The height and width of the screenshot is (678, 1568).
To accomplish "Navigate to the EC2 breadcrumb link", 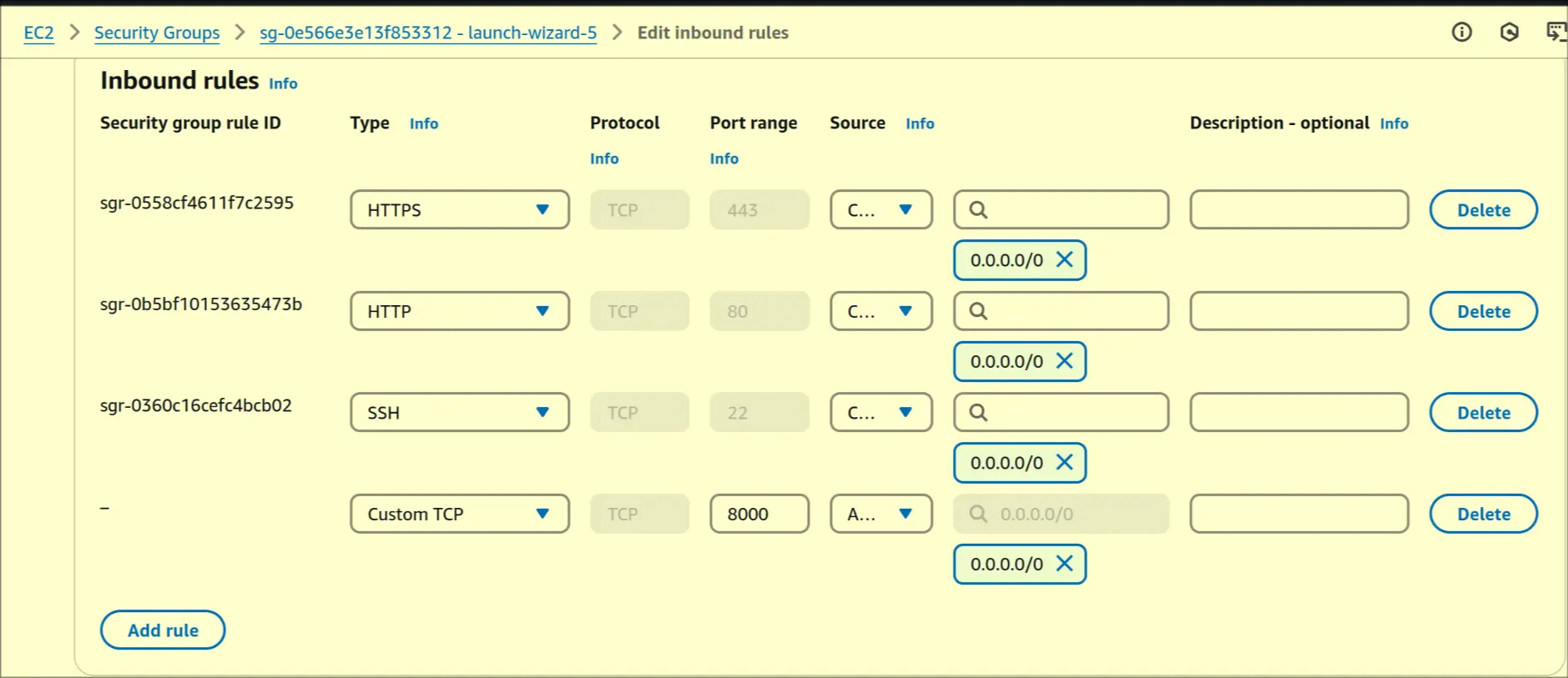I will 38,33.
